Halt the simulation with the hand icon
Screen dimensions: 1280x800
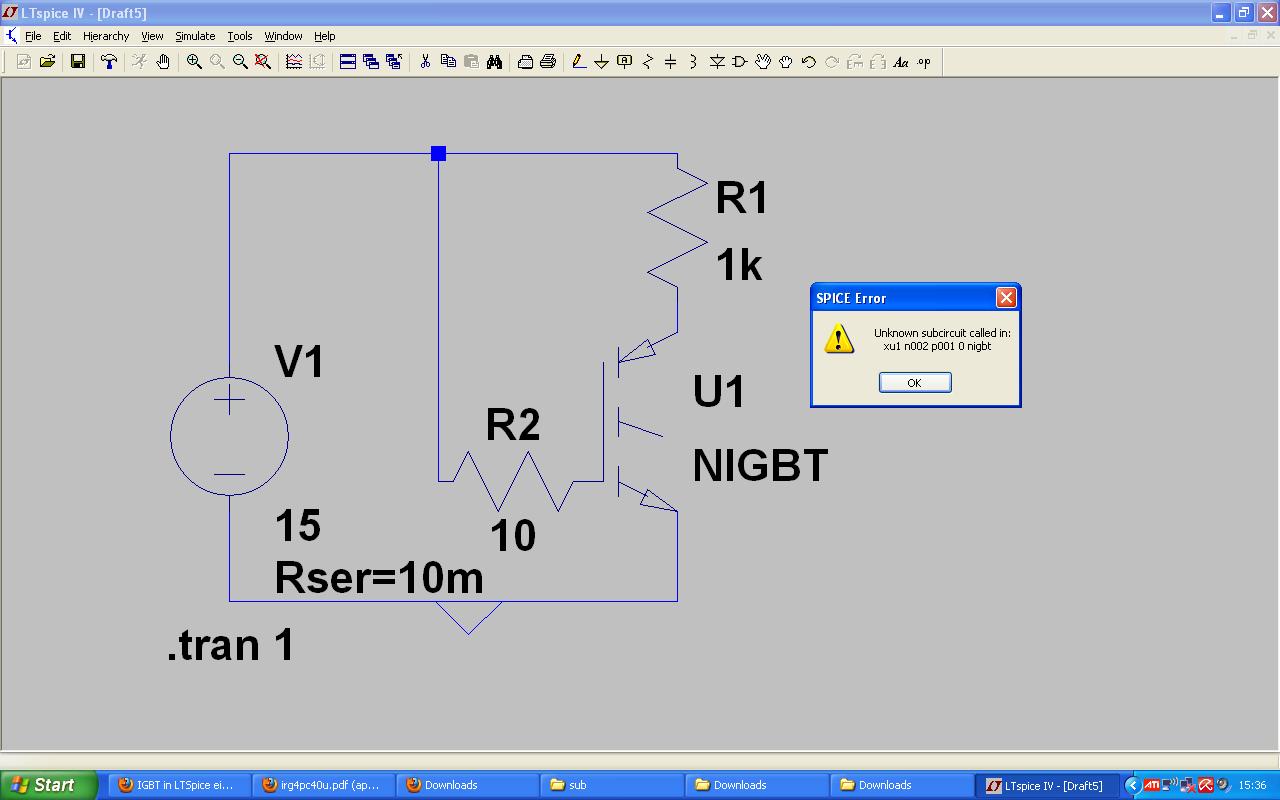(162, 62)
